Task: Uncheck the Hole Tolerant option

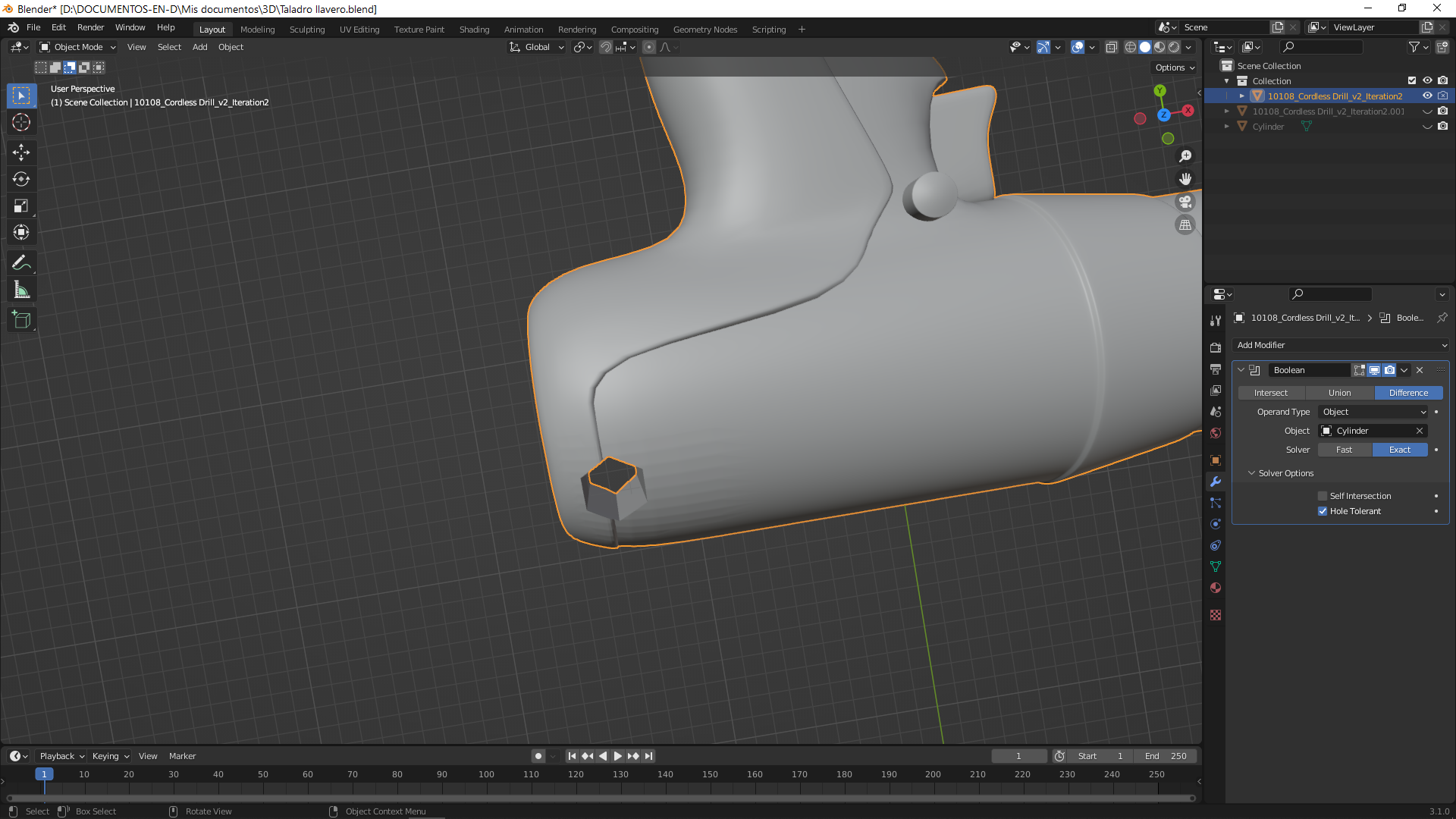Action: click(x=1323, y=511)
